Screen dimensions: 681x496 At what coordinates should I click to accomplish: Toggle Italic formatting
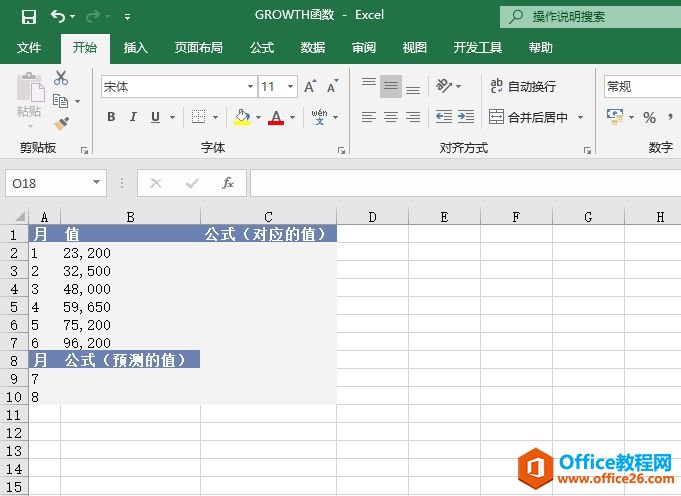(x=133, y=117)
